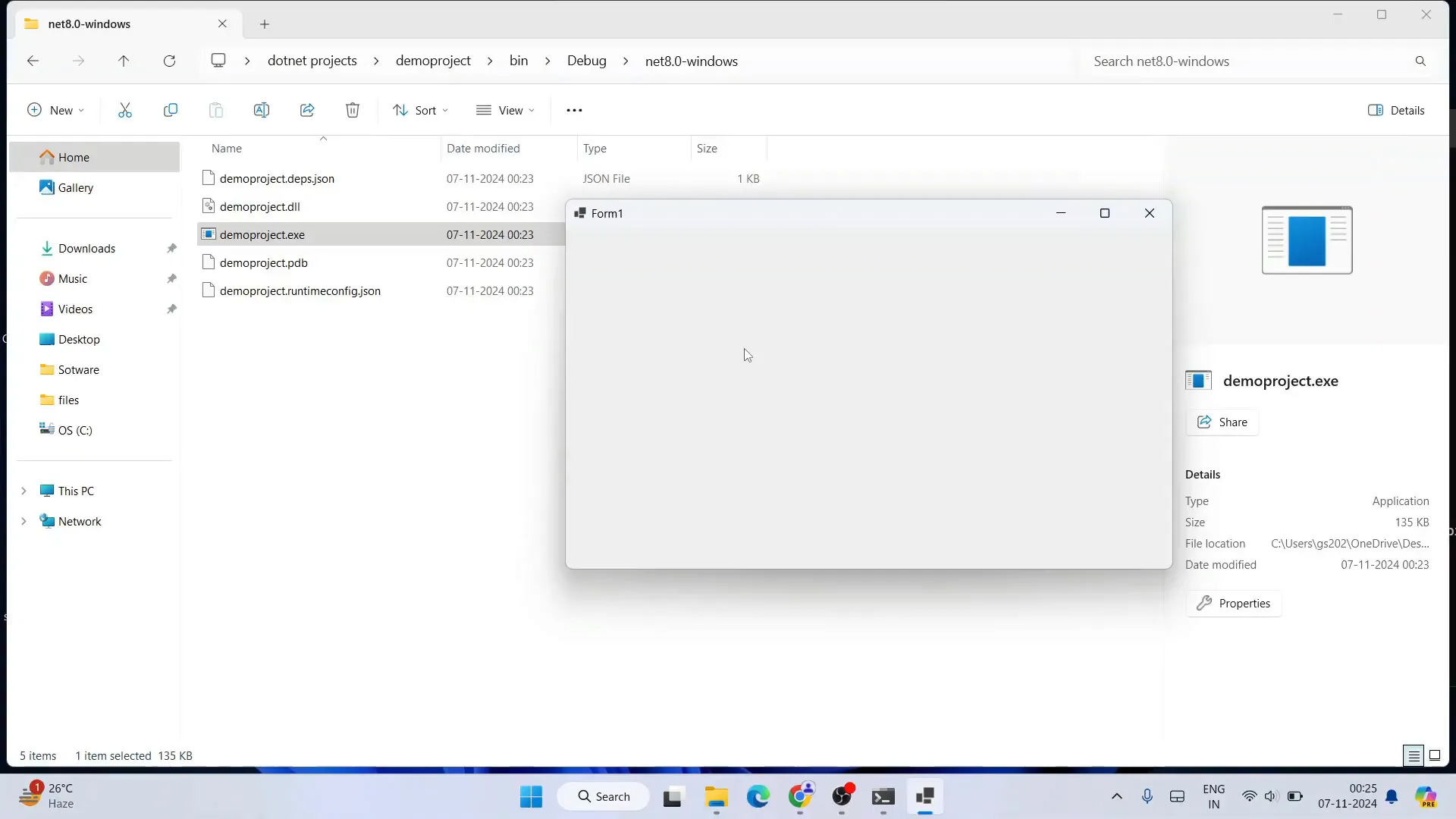Click Share button in details pane
The height and width of the screenshot is (819, 1456).
point(1222,422)
